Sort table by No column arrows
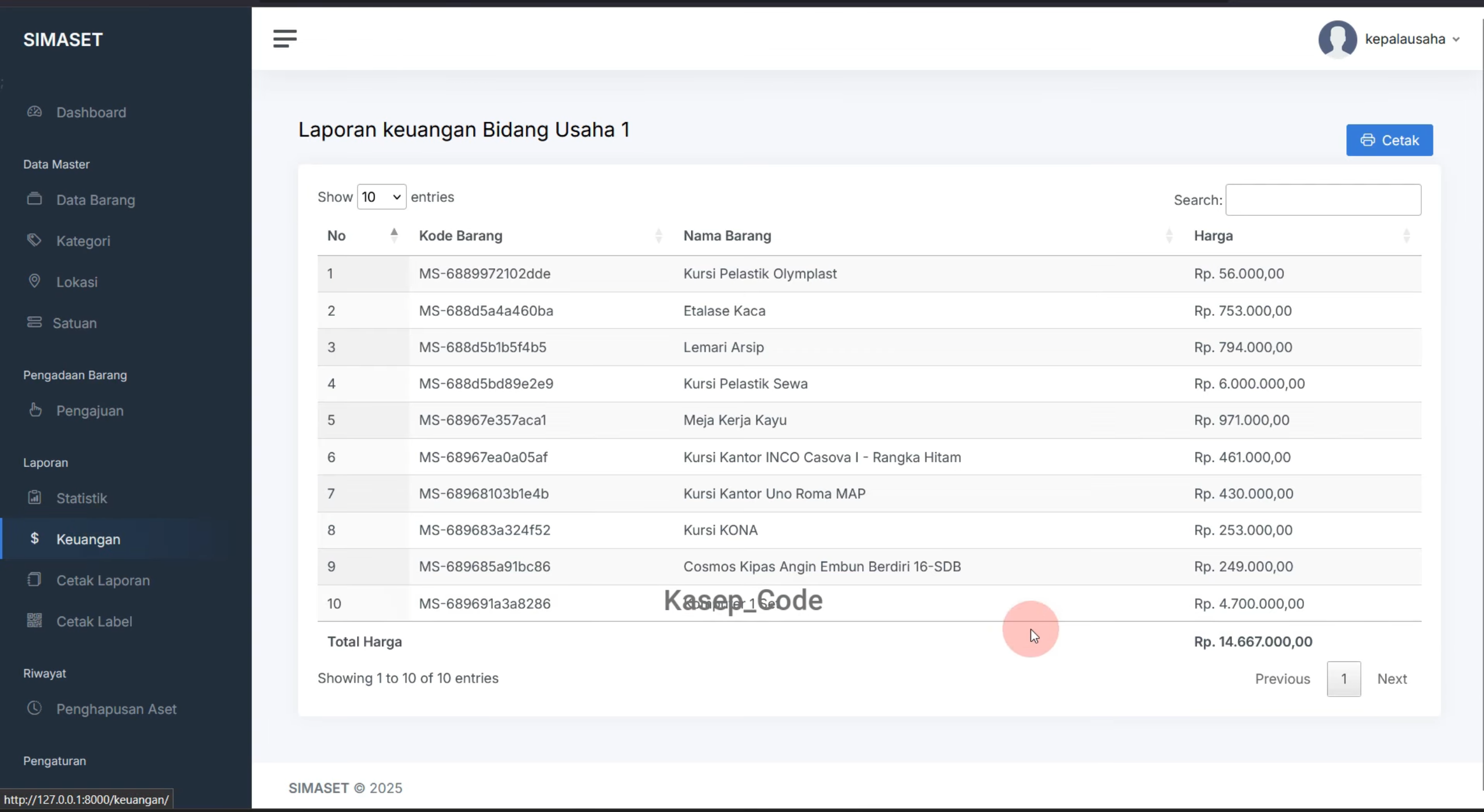This screenshot has height=812, width=1484. click(x=394, y=235)
